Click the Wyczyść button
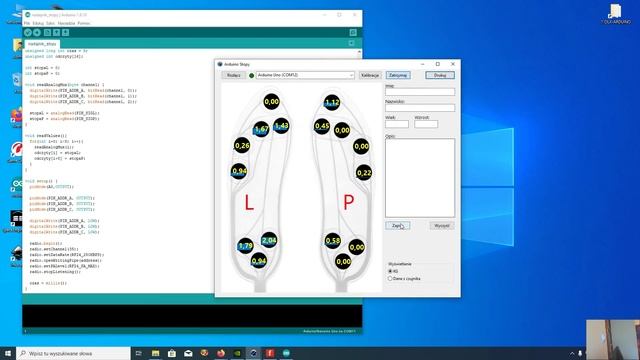 tap(442, 226)
